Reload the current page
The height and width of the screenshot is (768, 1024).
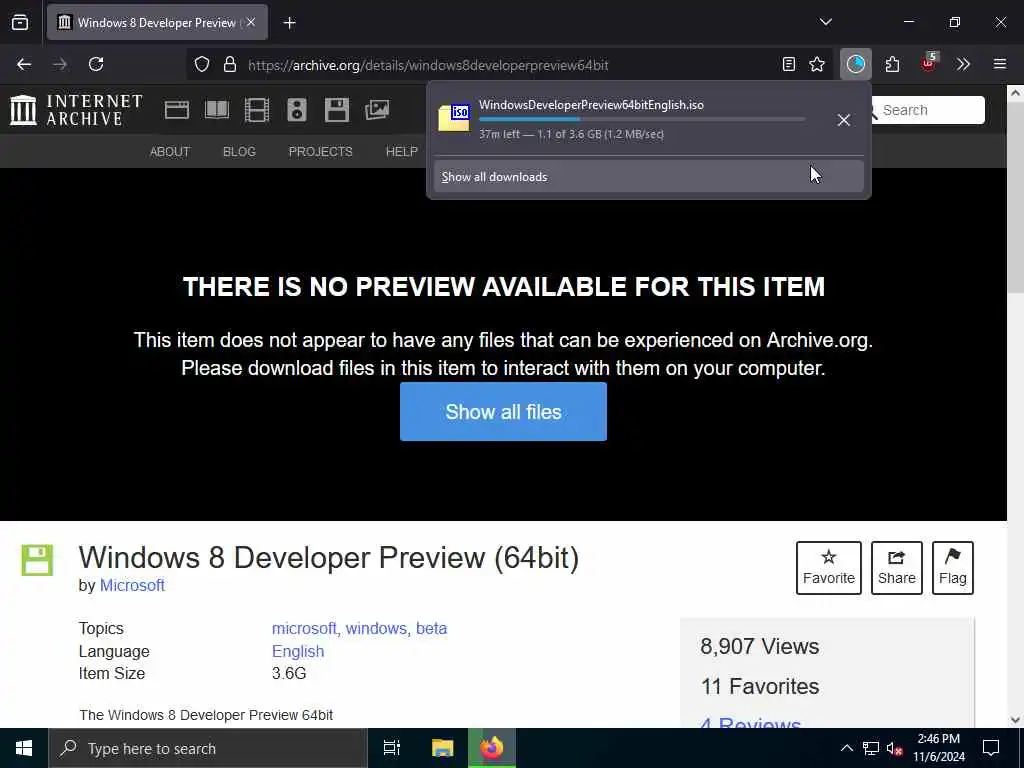click(96, 64)
